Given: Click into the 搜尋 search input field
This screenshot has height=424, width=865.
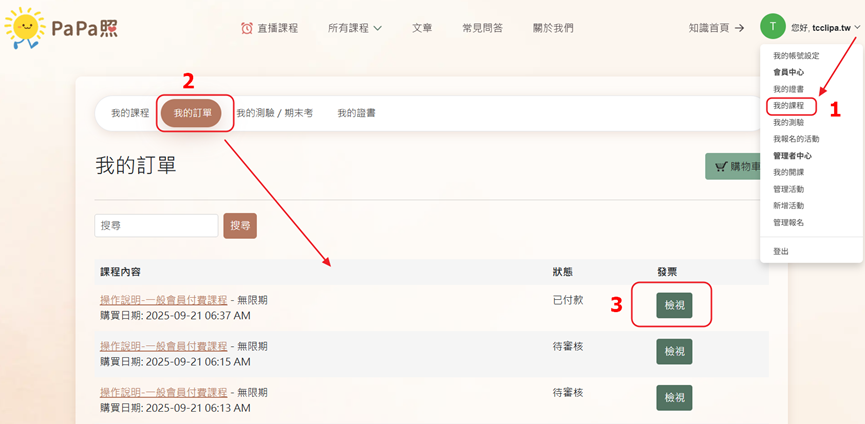Looking at the screenshot, I should 156,226.
